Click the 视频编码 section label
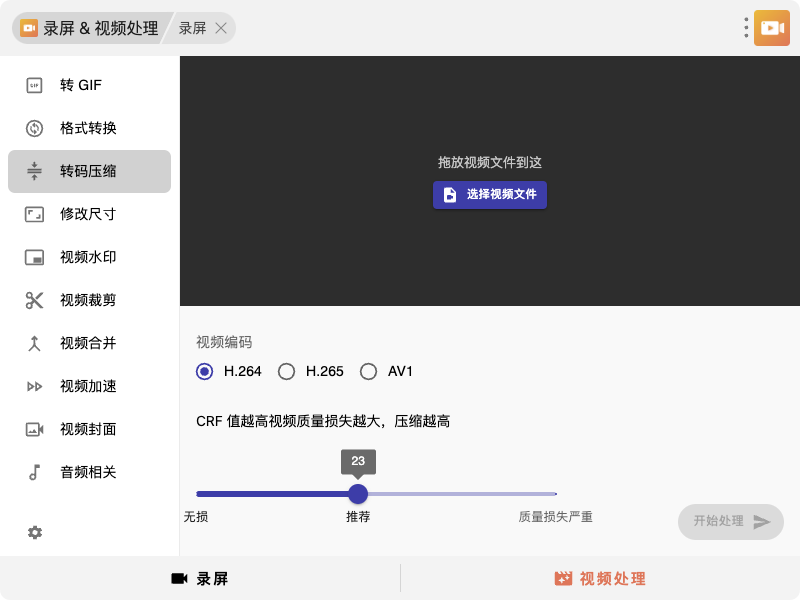 224,342
